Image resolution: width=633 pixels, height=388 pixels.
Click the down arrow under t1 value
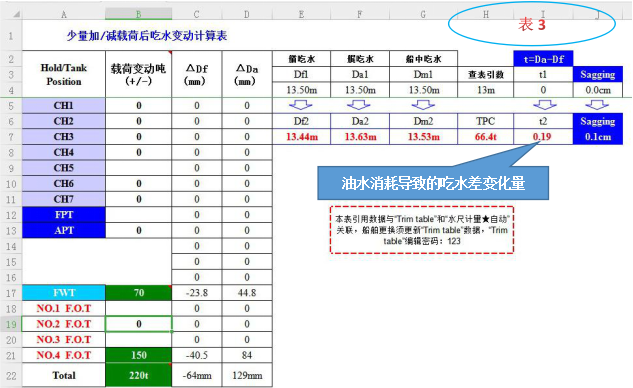coord(545,105)
